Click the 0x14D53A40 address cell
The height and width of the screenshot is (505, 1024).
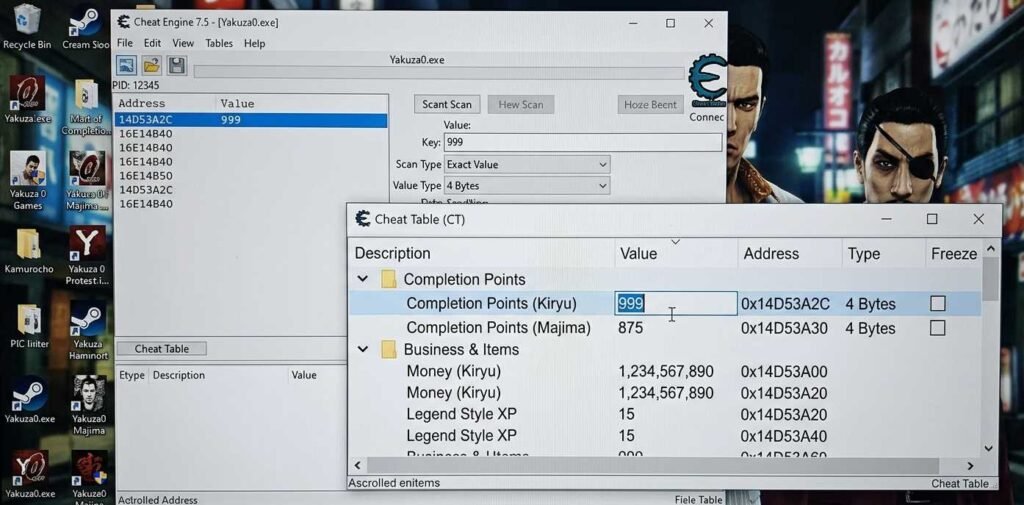coord(784,436)
